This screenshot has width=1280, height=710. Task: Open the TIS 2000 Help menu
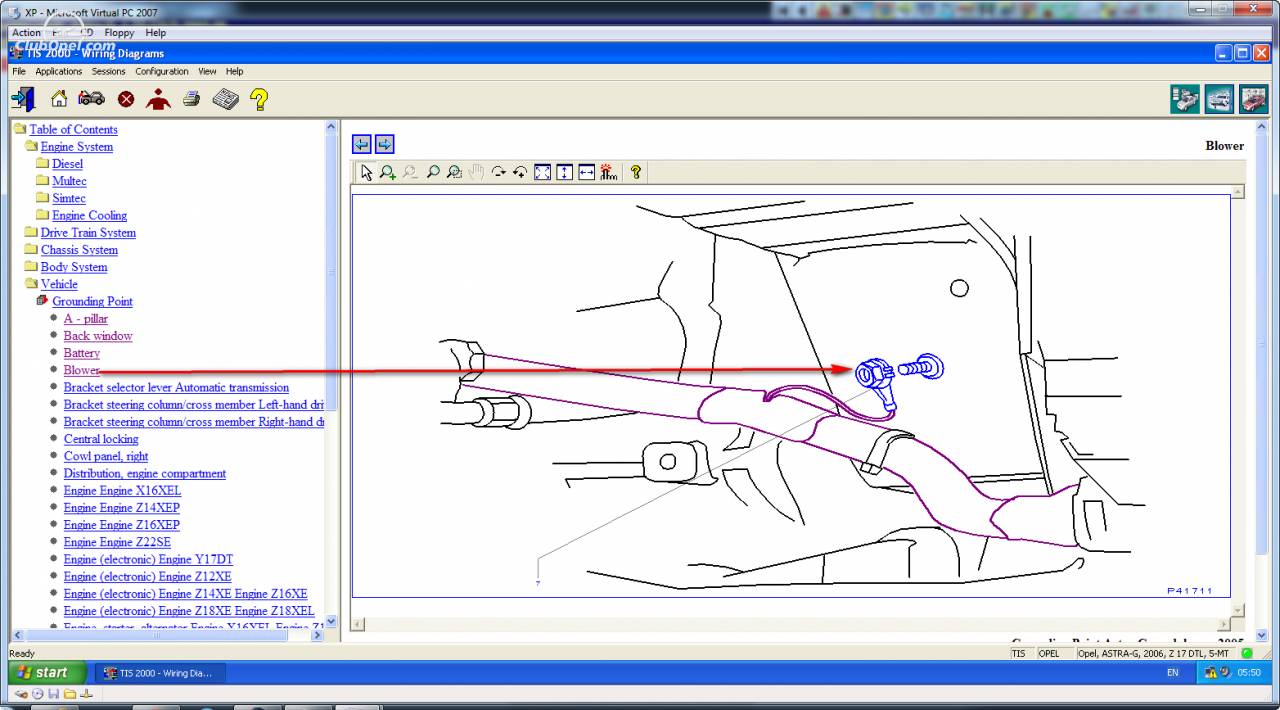pyautogui.click(x=234, y=71)
